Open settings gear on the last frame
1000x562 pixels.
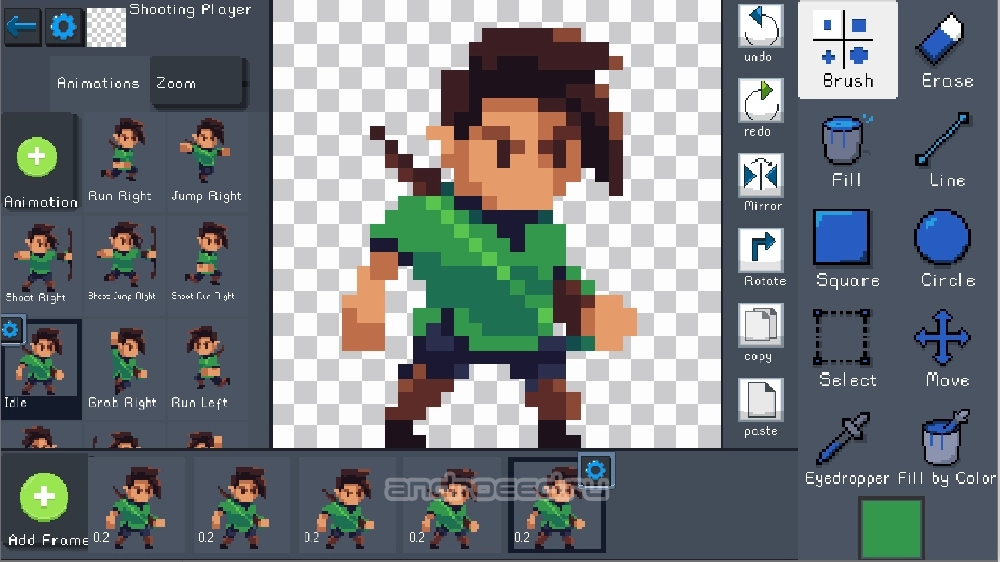pos(596,470)
